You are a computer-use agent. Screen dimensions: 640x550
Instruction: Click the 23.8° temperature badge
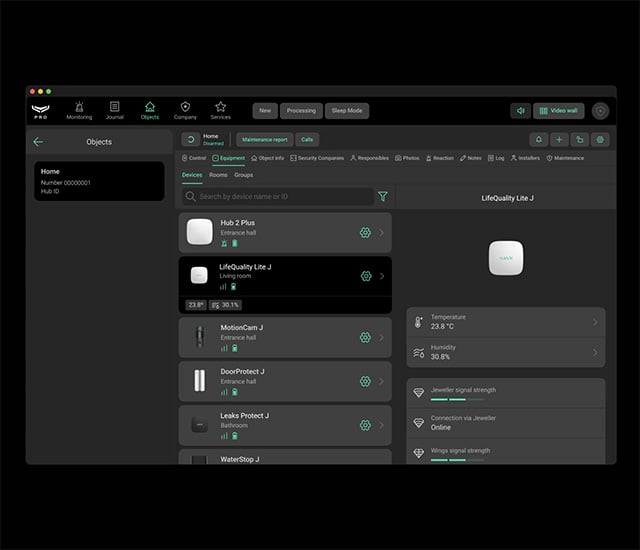pyautogui.click(x=196, y=305)
